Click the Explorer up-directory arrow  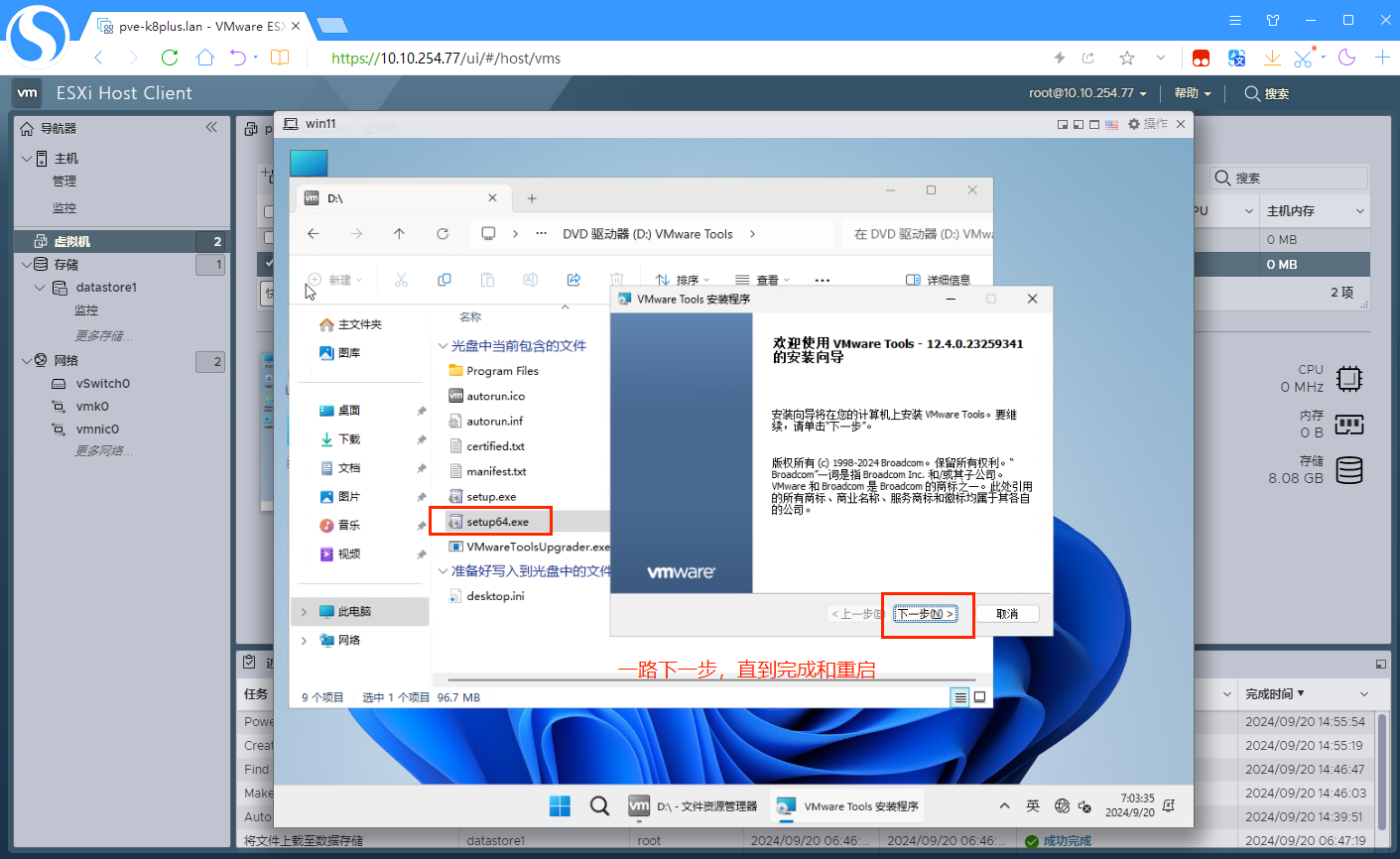click(x=399, y=234)
